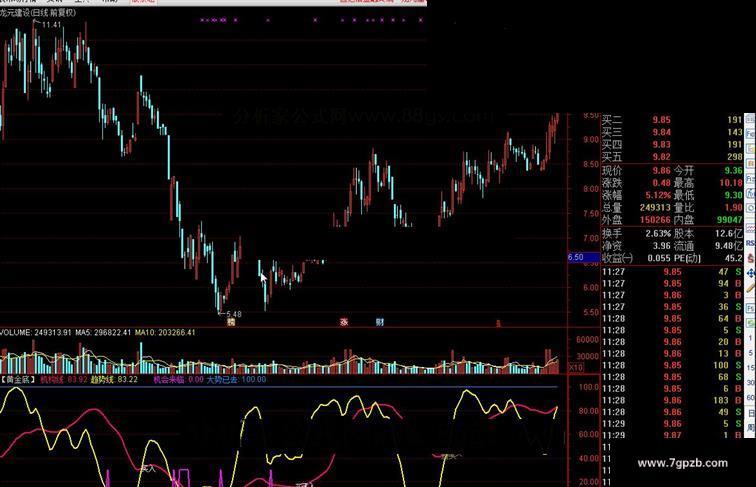756x487 pixels.
Task: Click the 今开 9.36 value
Action: click(733, 170)
